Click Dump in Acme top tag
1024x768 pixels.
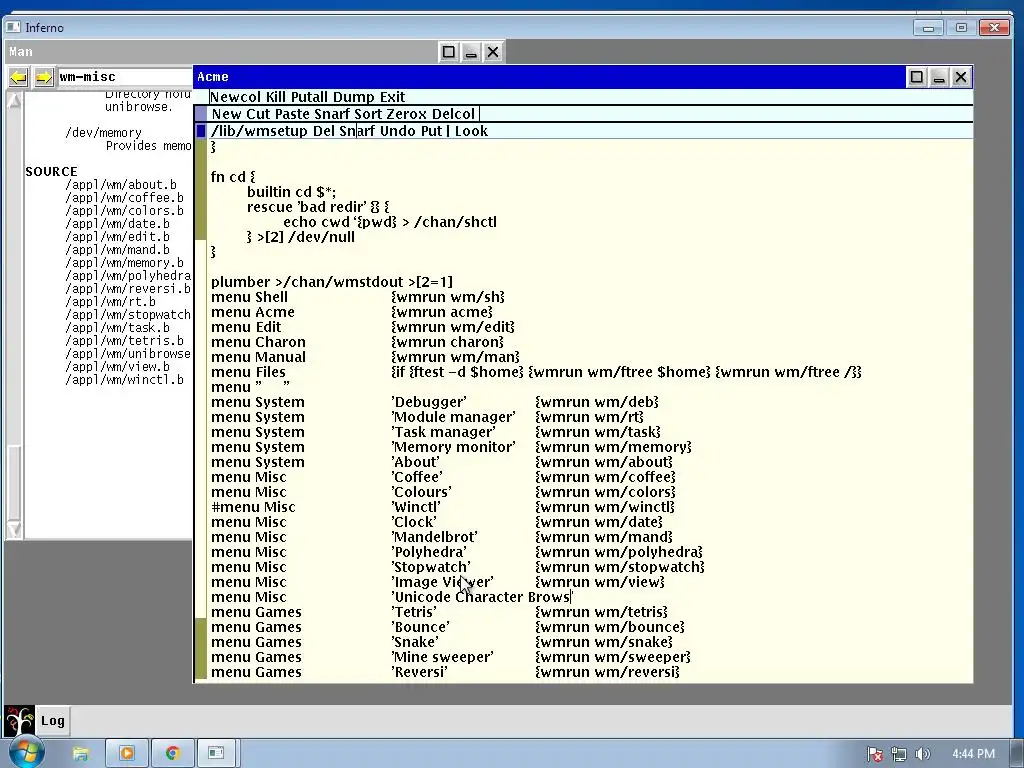pyautogui.click(x=353, y=97)
